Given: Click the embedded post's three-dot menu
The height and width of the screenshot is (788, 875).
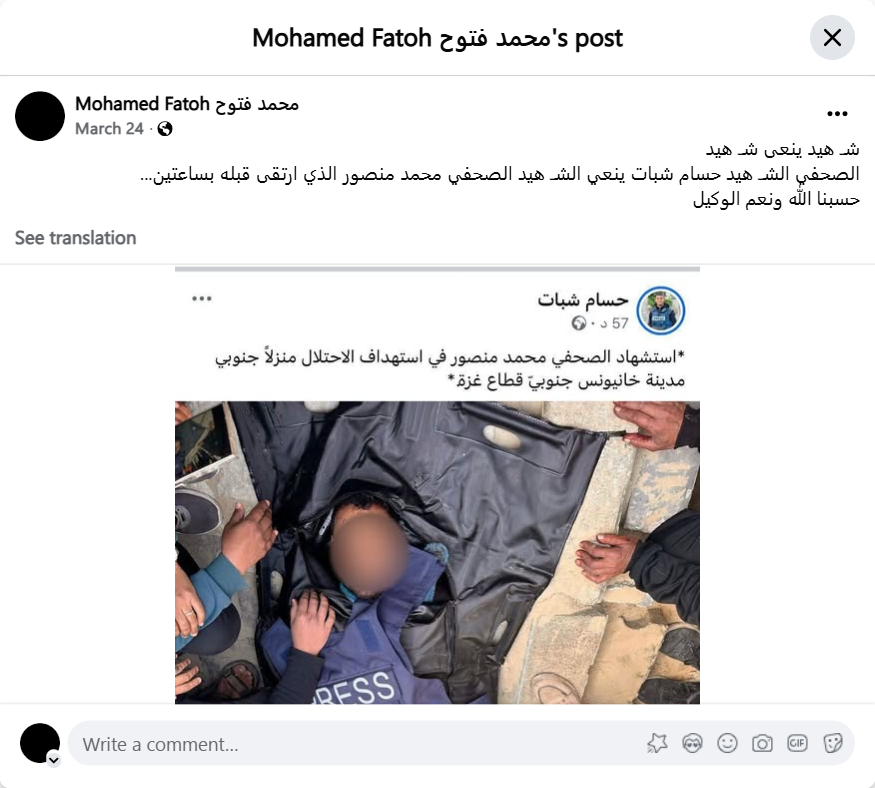Looking at the screenshot, I should [x=201, y=299].
